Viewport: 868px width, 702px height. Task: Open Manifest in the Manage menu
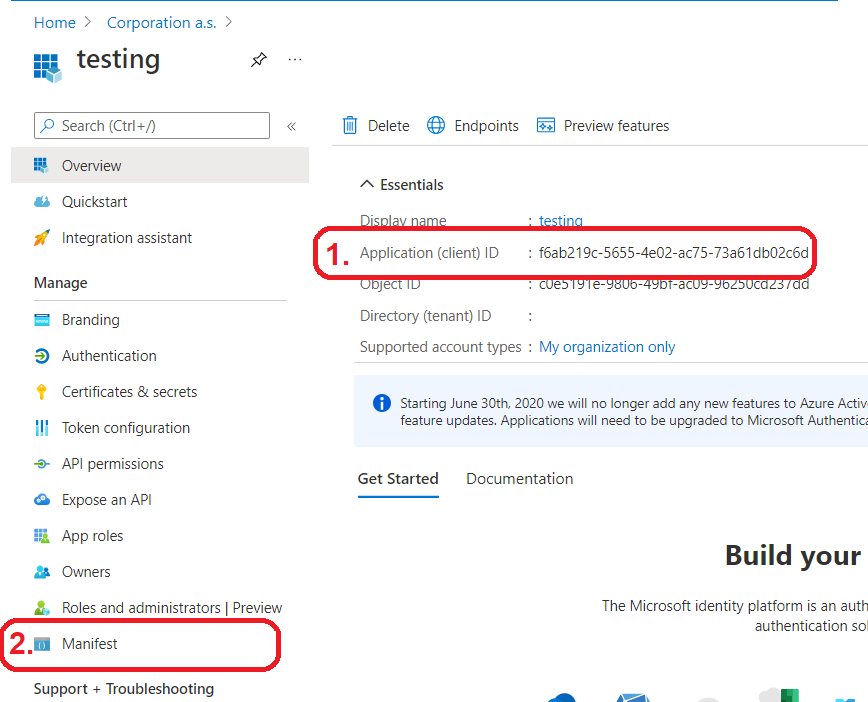tap(89, 644)
